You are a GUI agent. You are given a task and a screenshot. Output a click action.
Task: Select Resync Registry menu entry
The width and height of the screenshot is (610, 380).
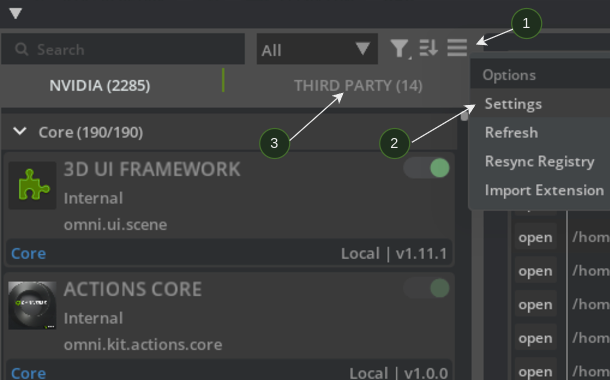(x=540, y=161)
